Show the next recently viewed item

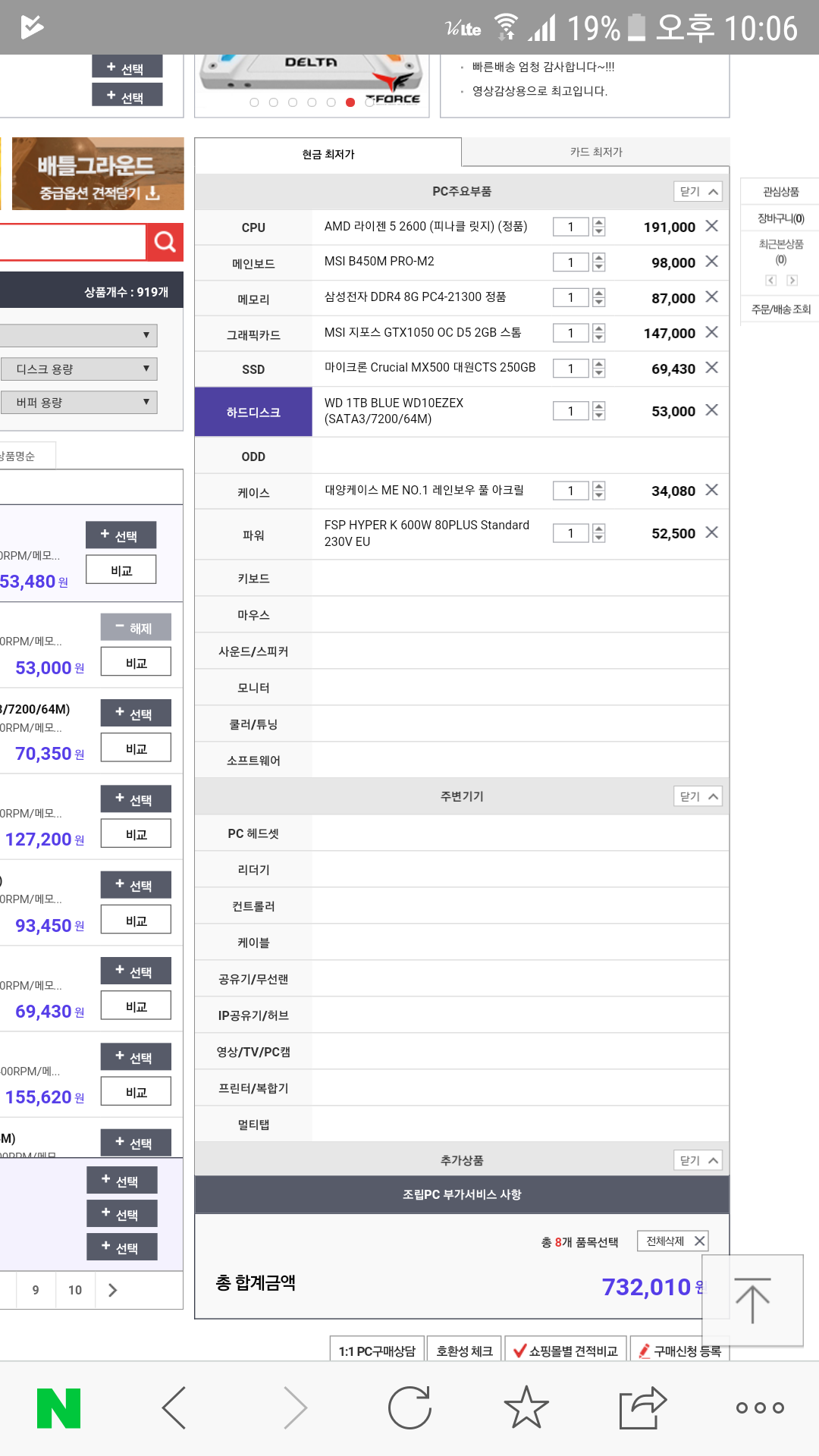[x=792, y=281]
